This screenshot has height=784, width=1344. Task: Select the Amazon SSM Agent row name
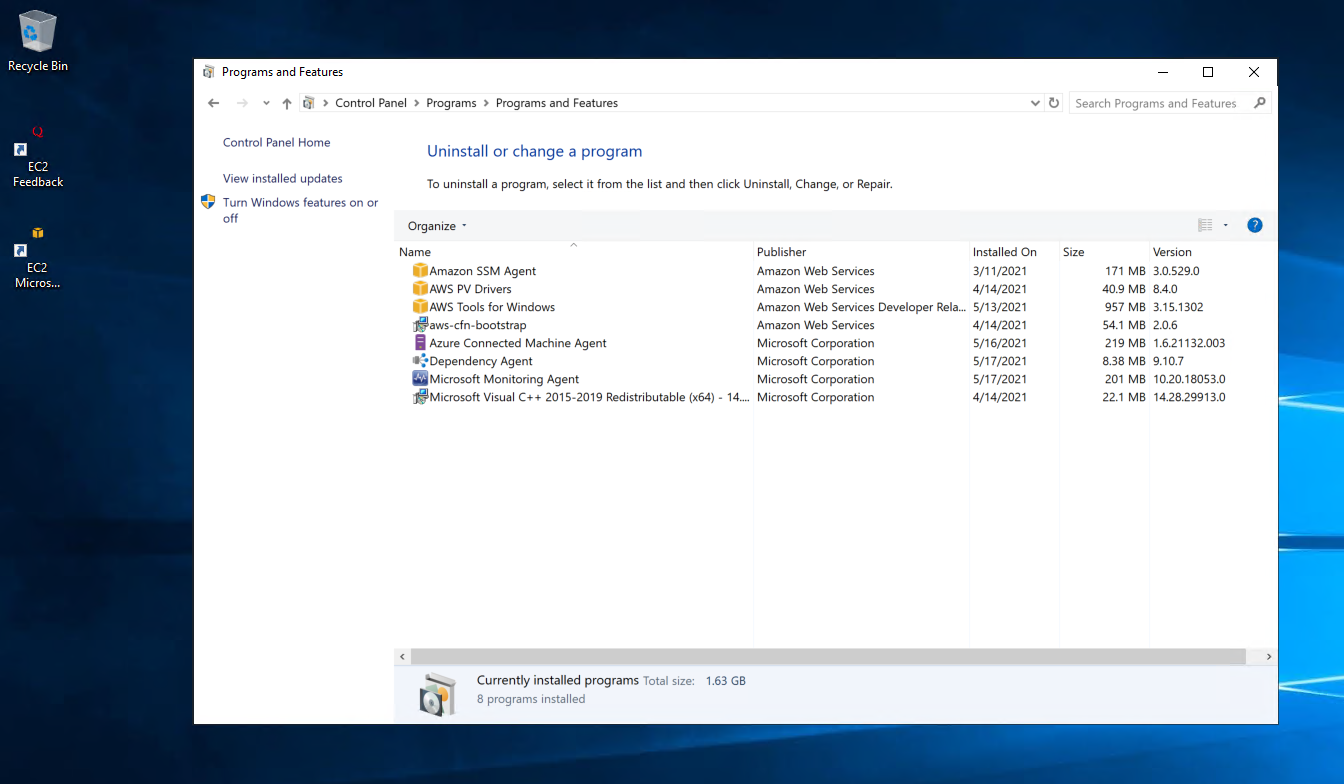(x=483, y=271)
